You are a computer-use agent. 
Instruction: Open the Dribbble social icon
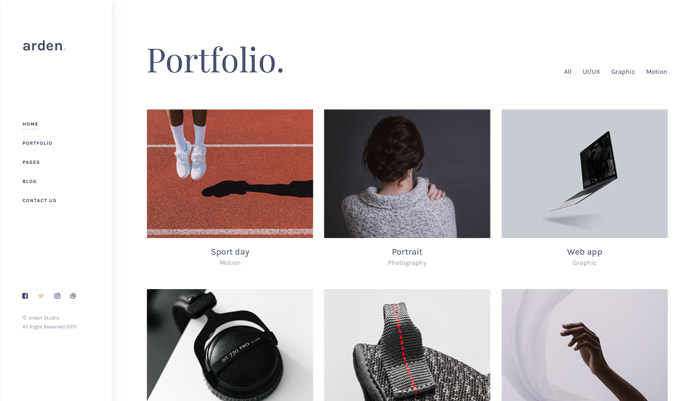coord(73,296)
